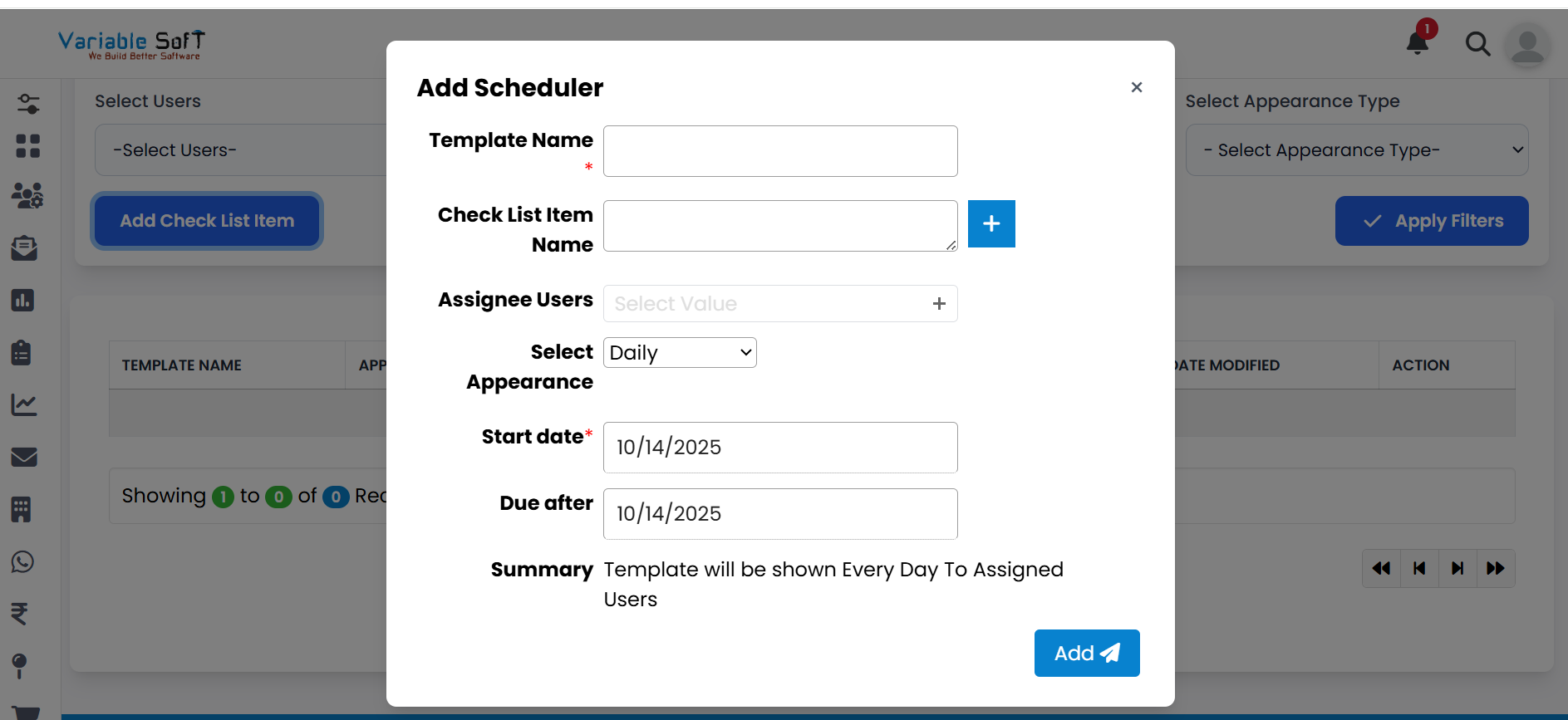The image size is (1568, 720).
Task: Open the user profile avatar
Action: [x=1527, y=46]
